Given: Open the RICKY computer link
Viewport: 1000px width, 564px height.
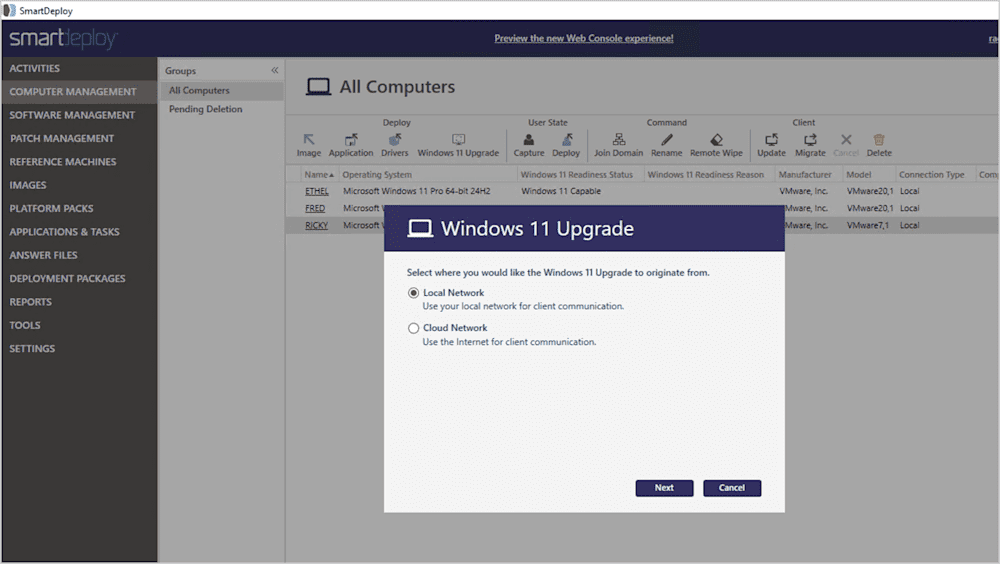Looking at the screenshot, I should (316, 225).
